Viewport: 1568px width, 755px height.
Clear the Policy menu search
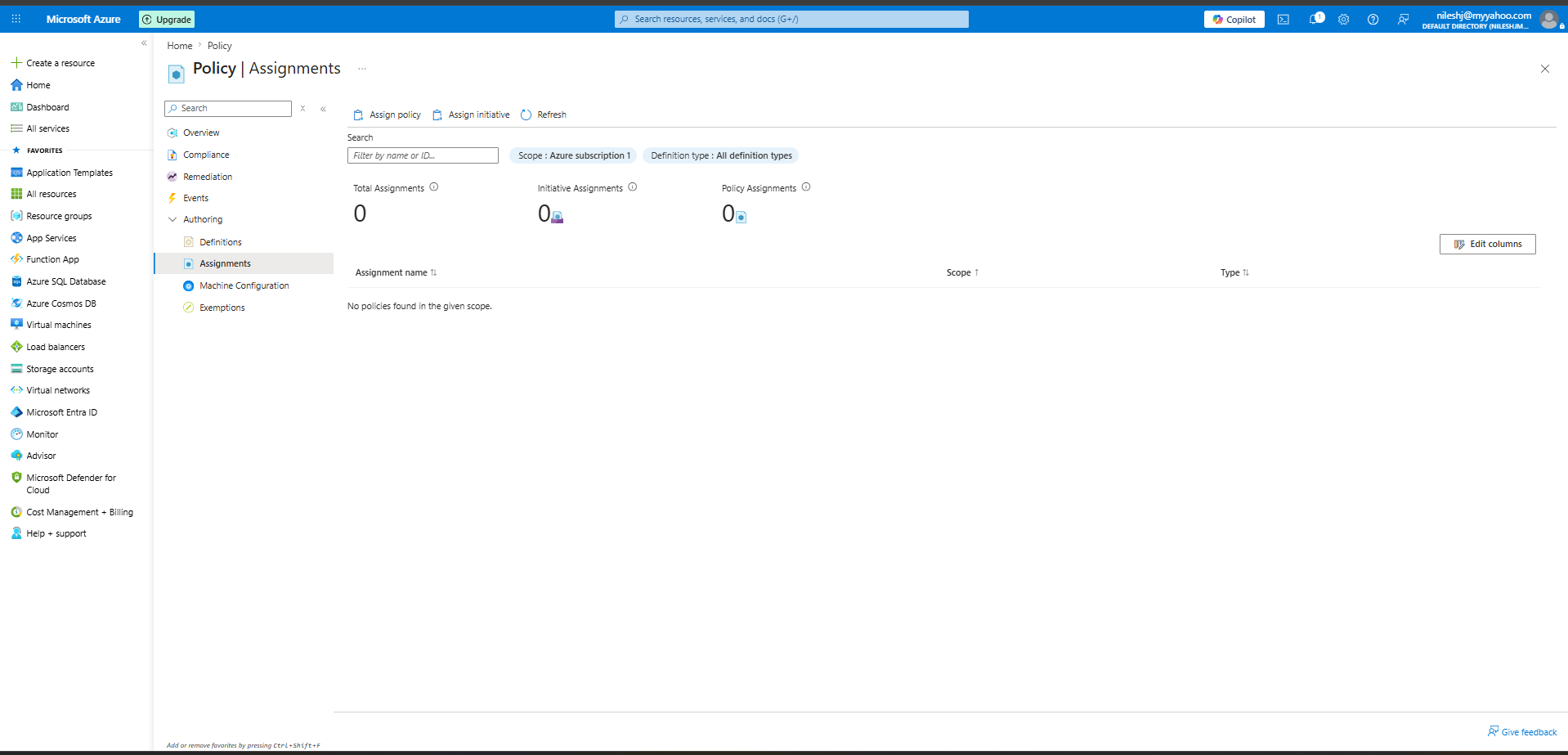tap(302, 108)
